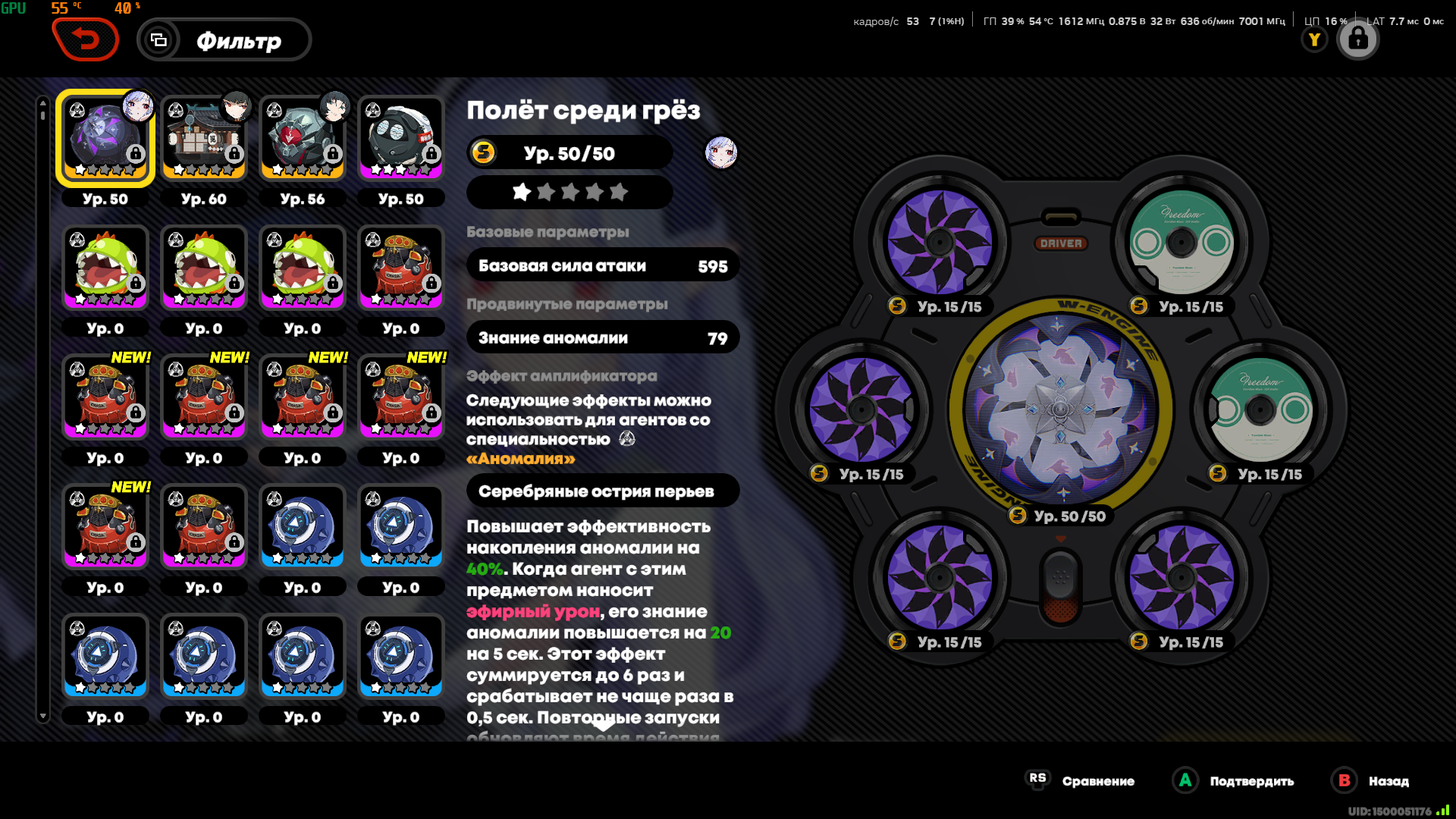Expand the description with the down chevron
The width and height of the screenshot is (1456, 819).
pyautogui.click(x=603, y=725)
